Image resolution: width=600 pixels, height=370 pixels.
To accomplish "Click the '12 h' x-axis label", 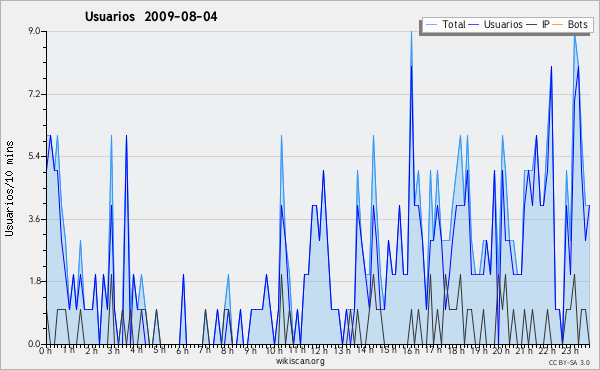I will [319, 351].
